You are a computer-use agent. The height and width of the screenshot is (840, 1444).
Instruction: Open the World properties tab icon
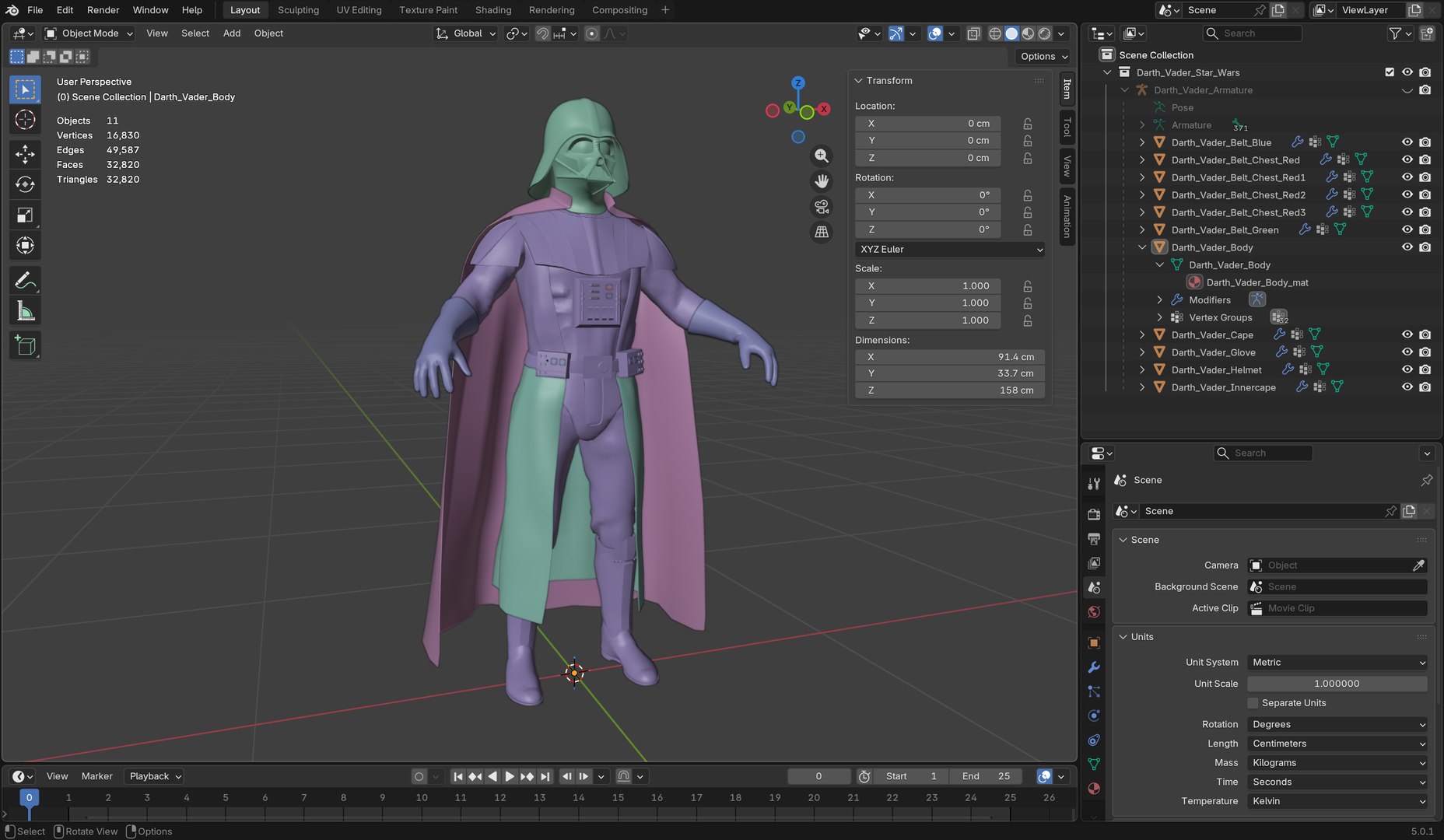(1094, 612)
